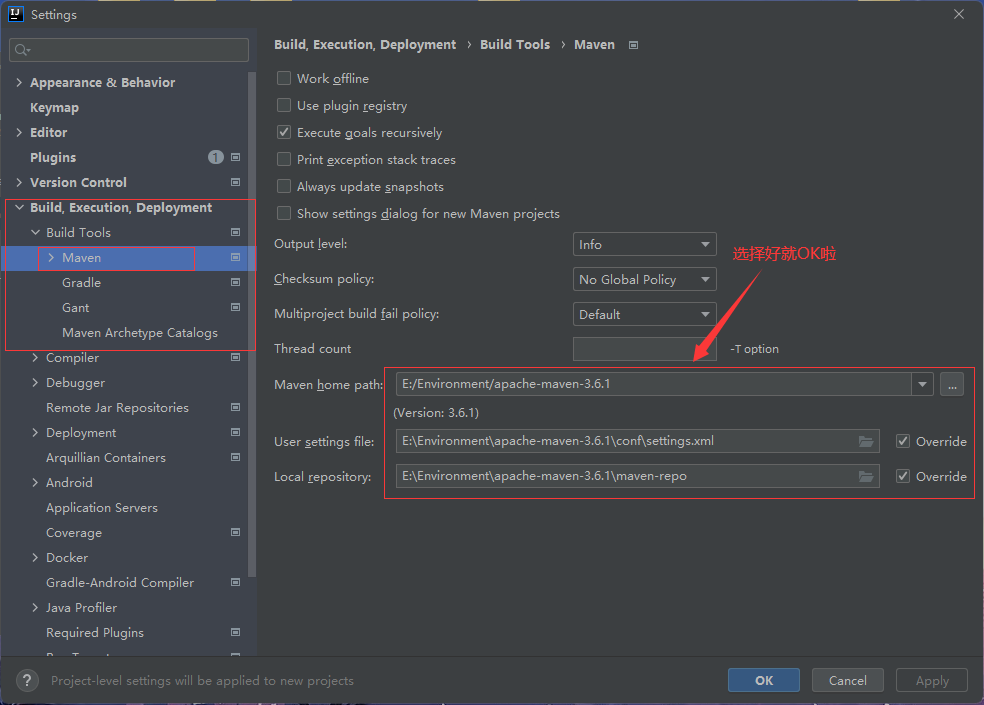Click the User settings file path field
Viewport: 984px width, 705px height.
[x=638, y=441]
